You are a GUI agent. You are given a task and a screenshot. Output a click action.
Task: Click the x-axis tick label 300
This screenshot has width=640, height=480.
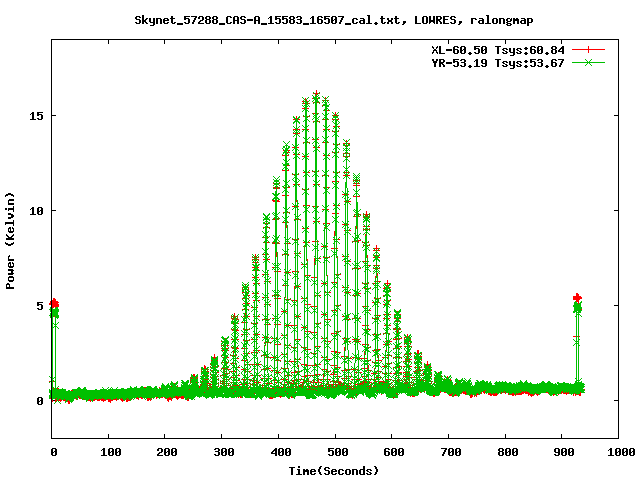(224, 452)
